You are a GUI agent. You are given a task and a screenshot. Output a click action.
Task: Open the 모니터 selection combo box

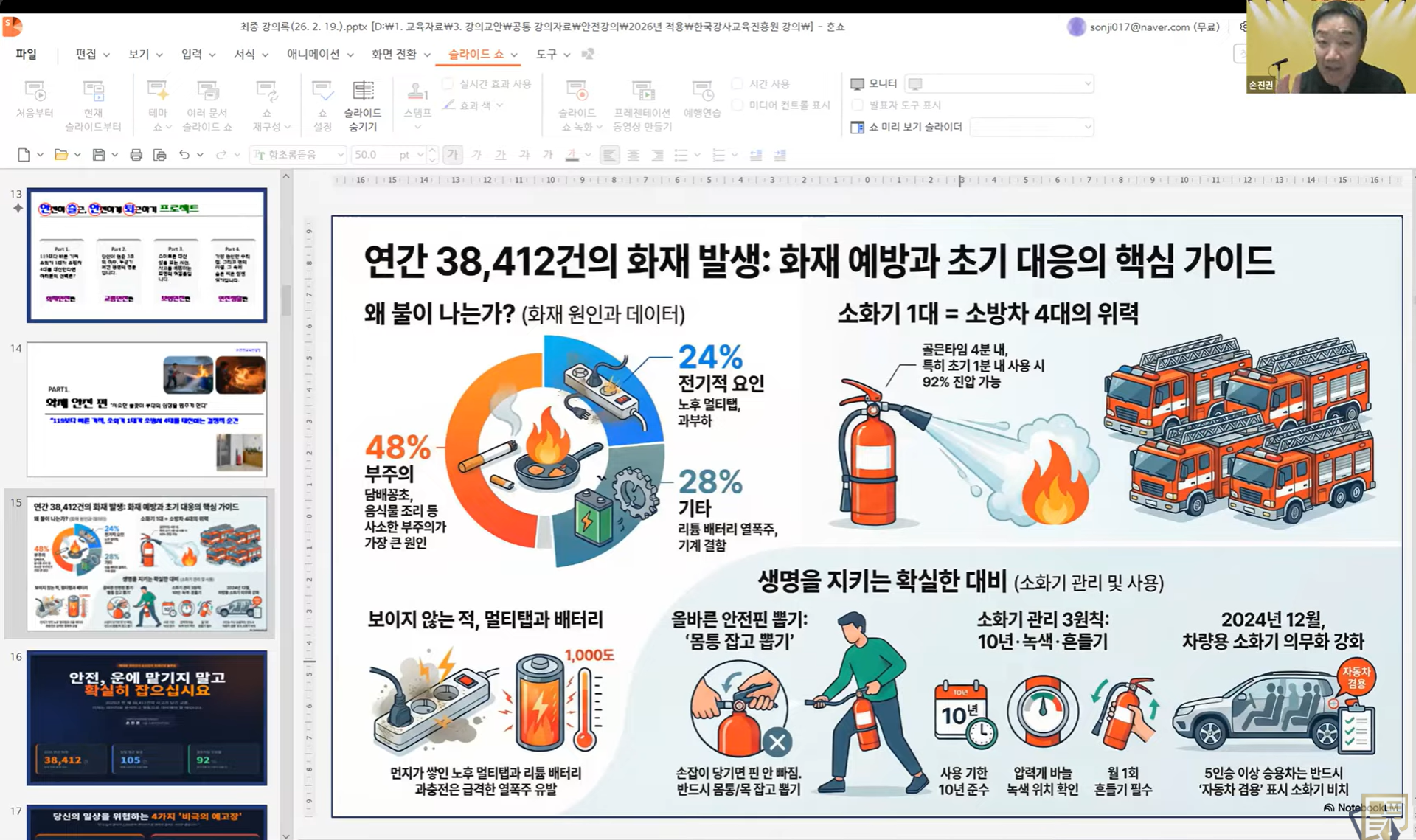[x=999, y=83]
